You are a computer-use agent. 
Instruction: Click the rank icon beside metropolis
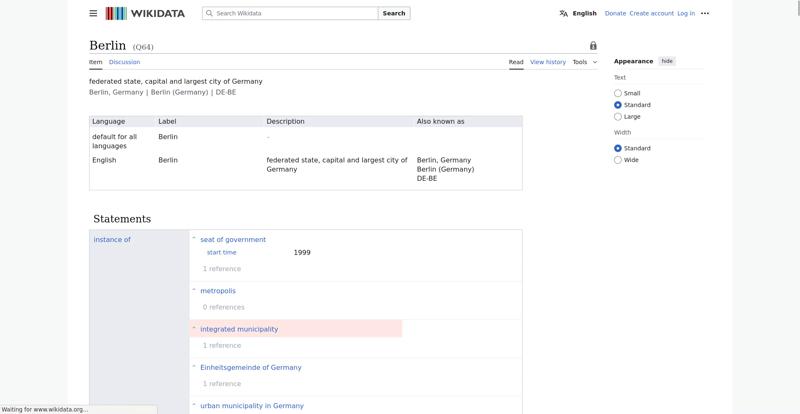(194, 290)
